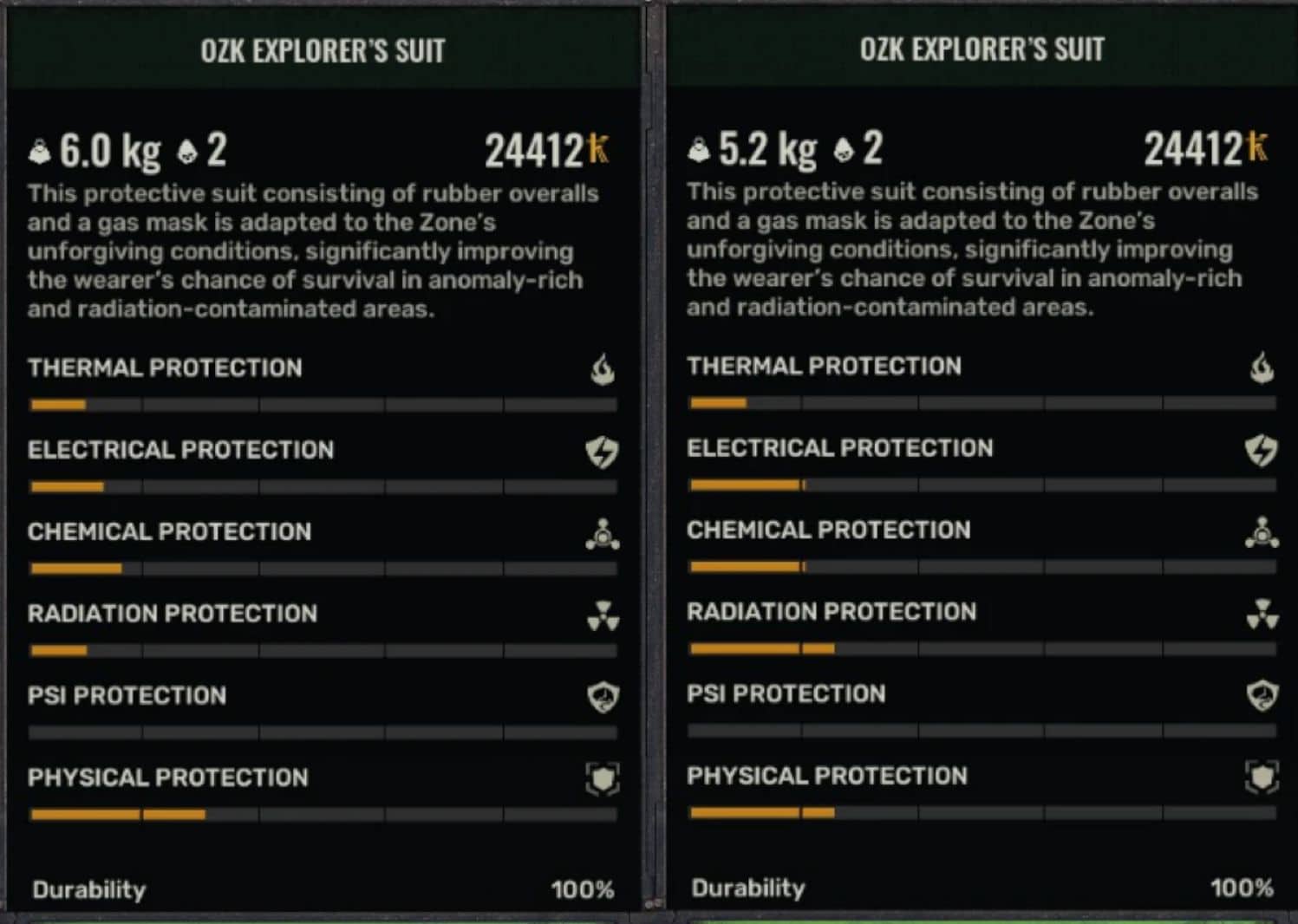This screenshot has width=1298, height=924.
Task: Click the radiation trefoil icon in right panel
Action: pos(1262,614)
